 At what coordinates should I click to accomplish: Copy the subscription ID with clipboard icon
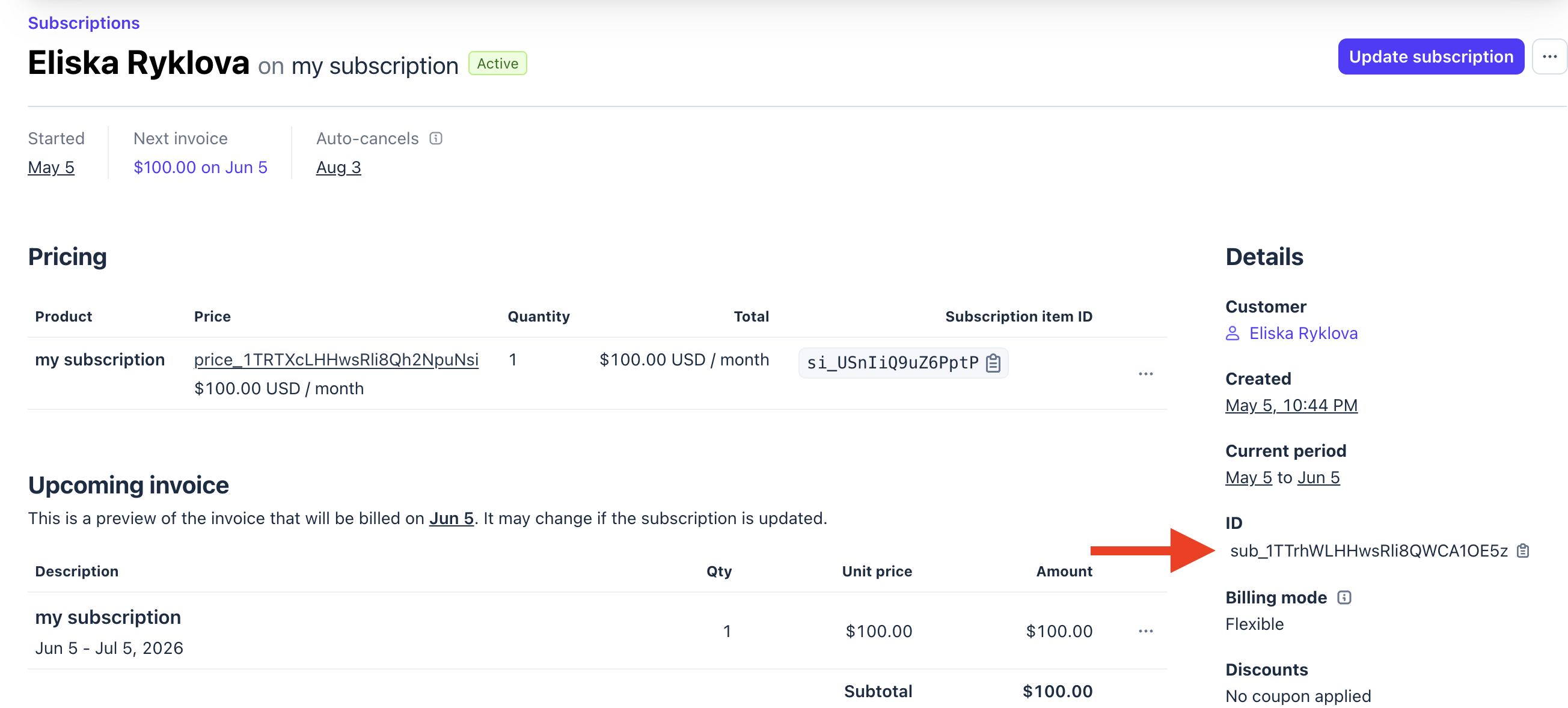1522,551
